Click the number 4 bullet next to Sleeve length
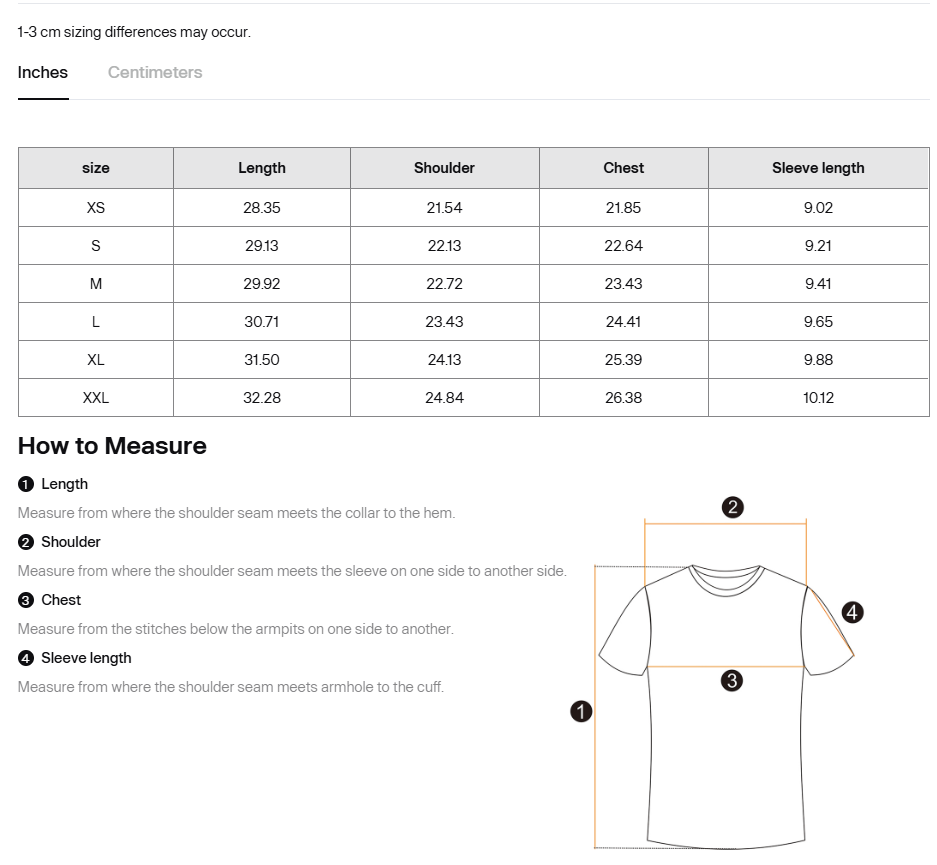The width and height of the screenshot is (937, 865). pos(26,658)
